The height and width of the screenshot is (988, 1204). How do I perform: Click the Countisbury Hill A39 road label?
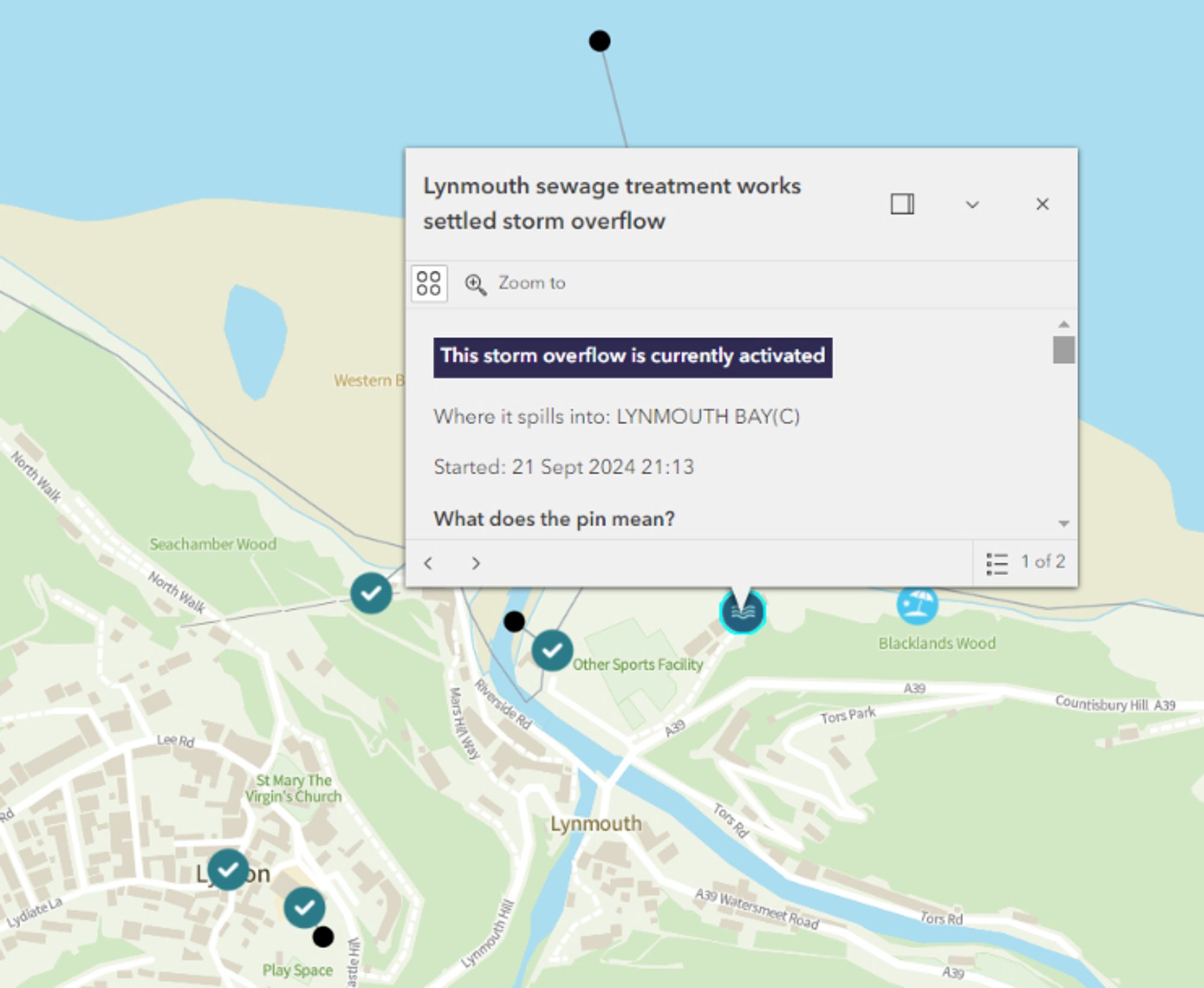[1115, 703]
